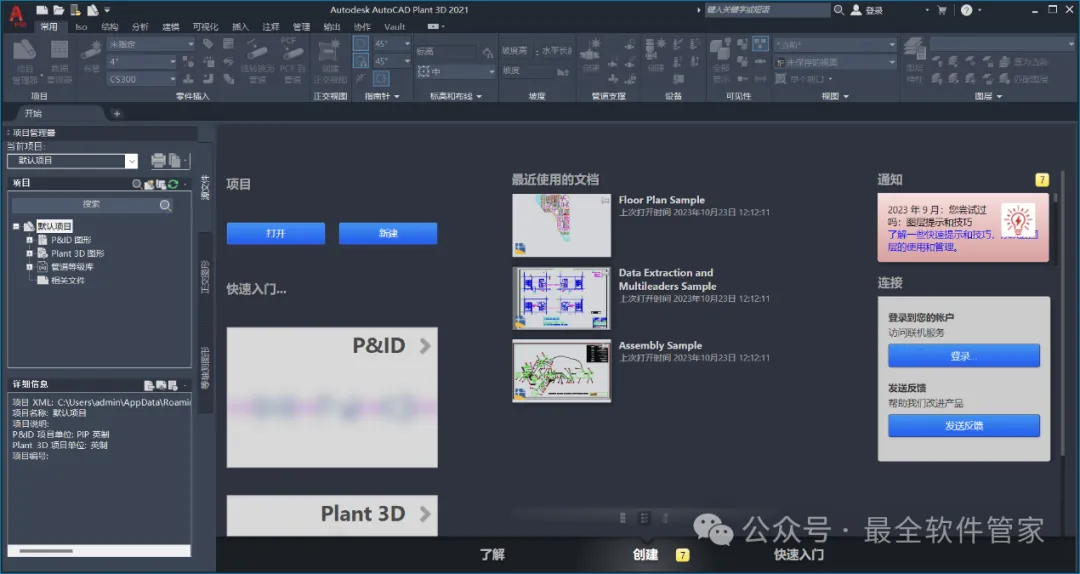Add a new tab with the plus button
The image size is (1080, 574).
(116, 114)
